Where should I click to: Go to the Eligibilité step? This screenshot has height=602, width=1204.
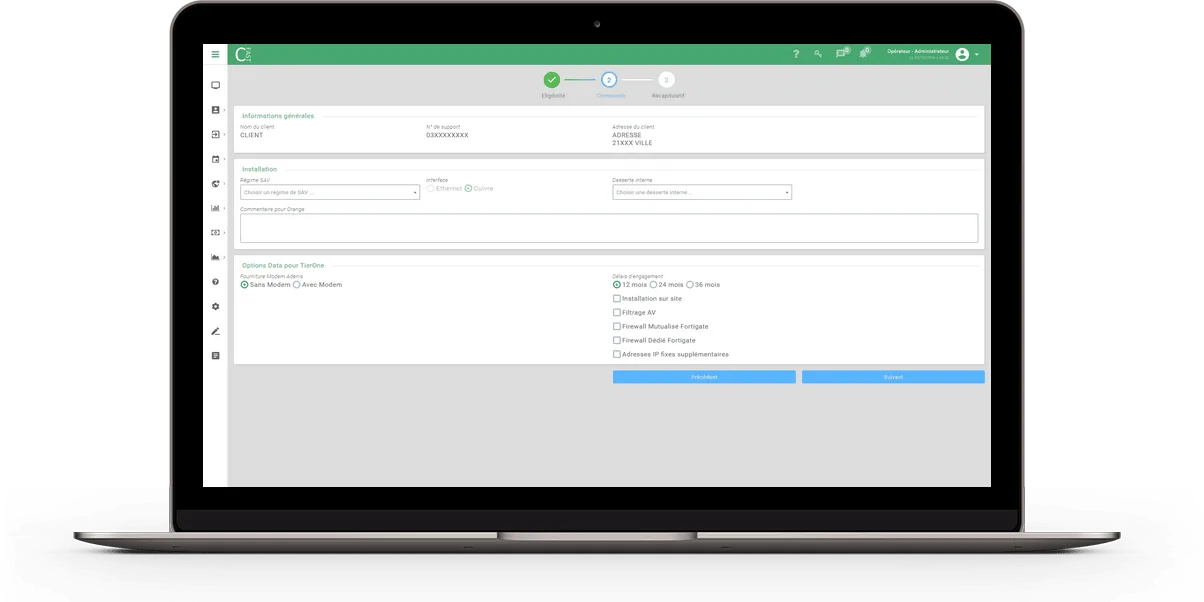pyautogui.click(x=552, y=80)
